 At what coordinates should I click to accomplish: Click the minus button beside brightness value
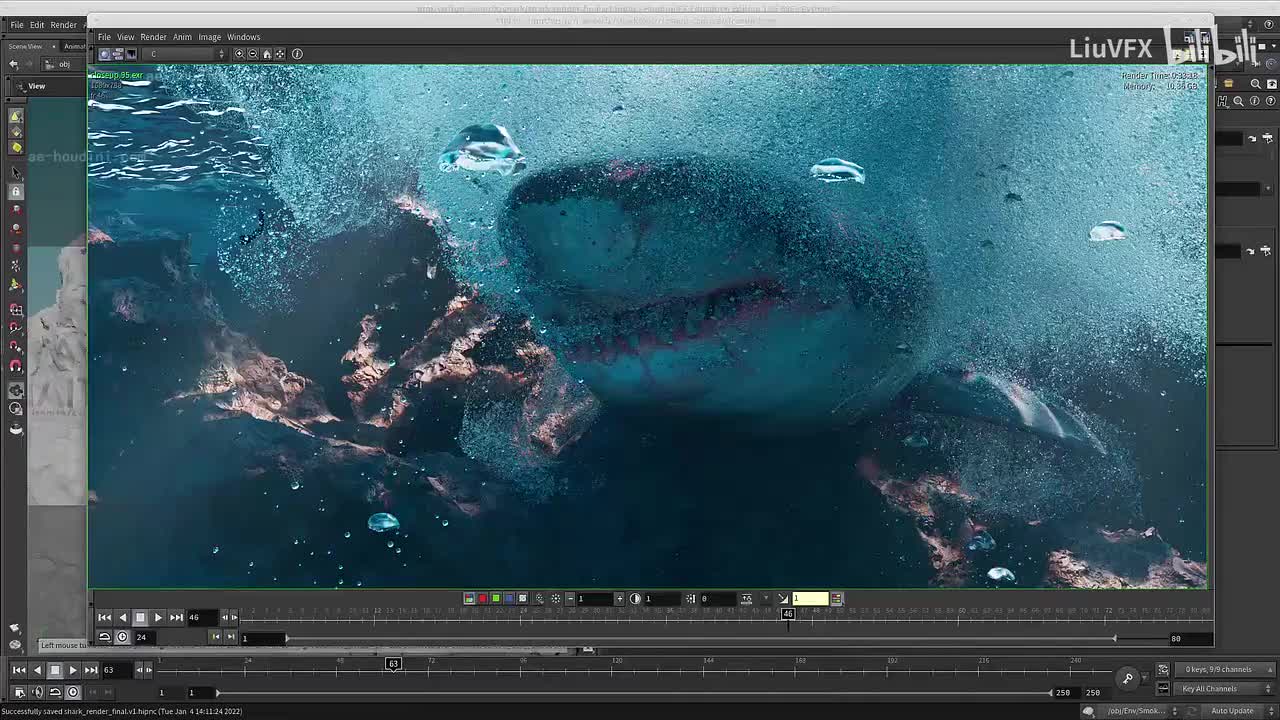[570, 599]
